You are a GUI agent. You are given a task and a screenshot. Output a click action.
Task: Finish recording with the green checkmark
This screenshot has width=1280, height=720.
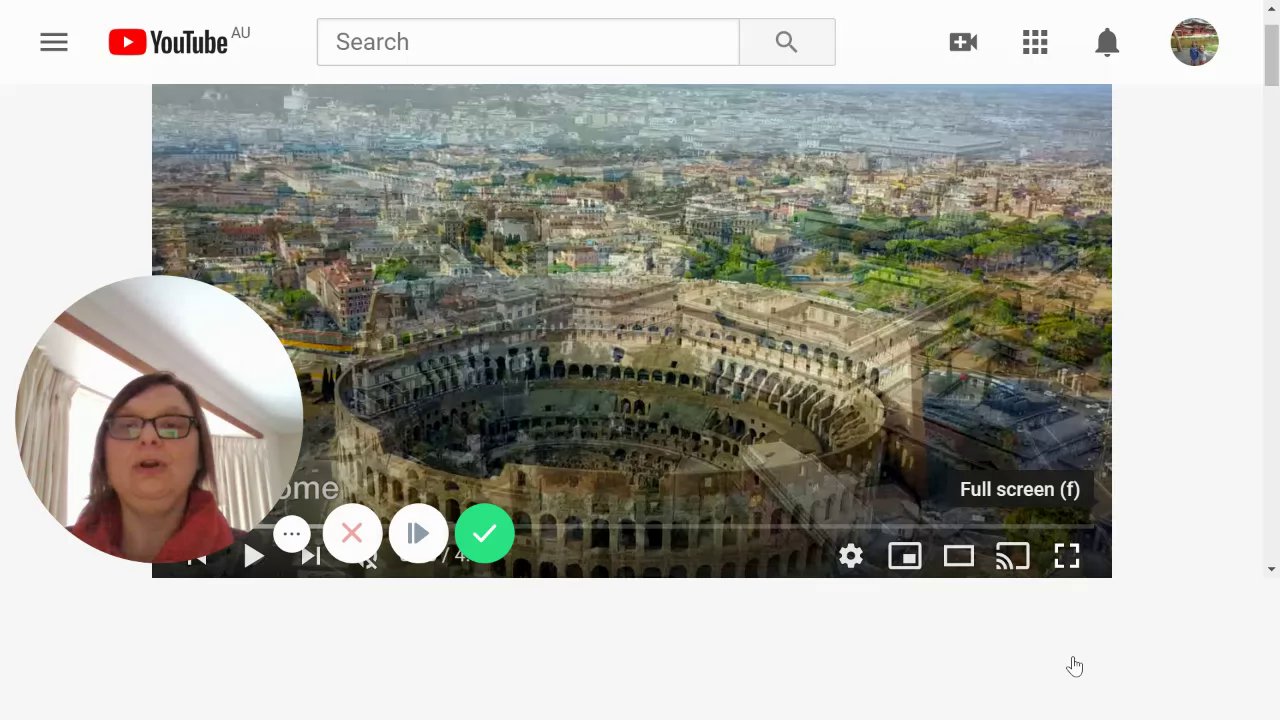tap(485, 534)
